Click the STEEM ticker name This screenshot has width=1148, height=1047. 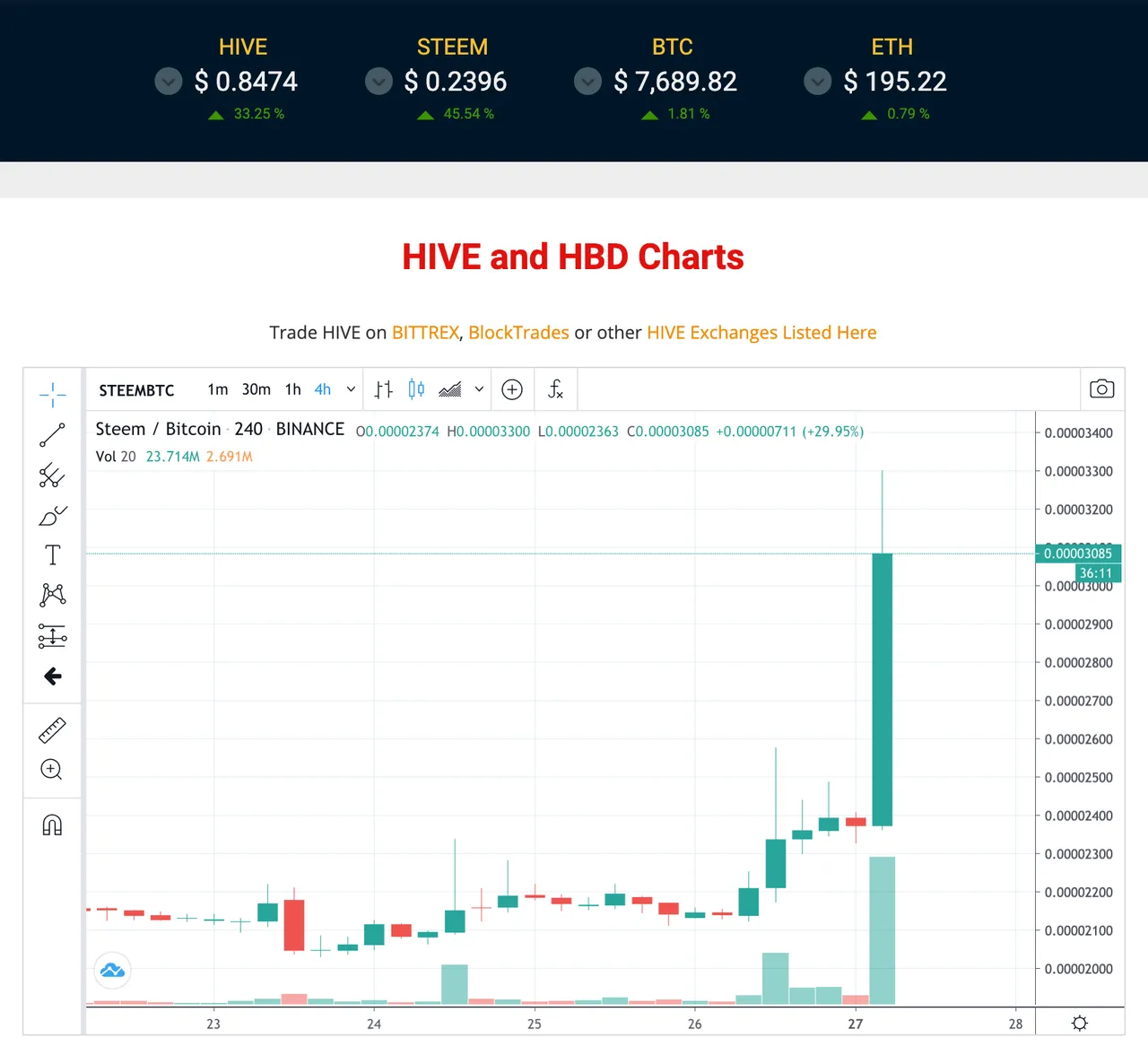(453, 47)
